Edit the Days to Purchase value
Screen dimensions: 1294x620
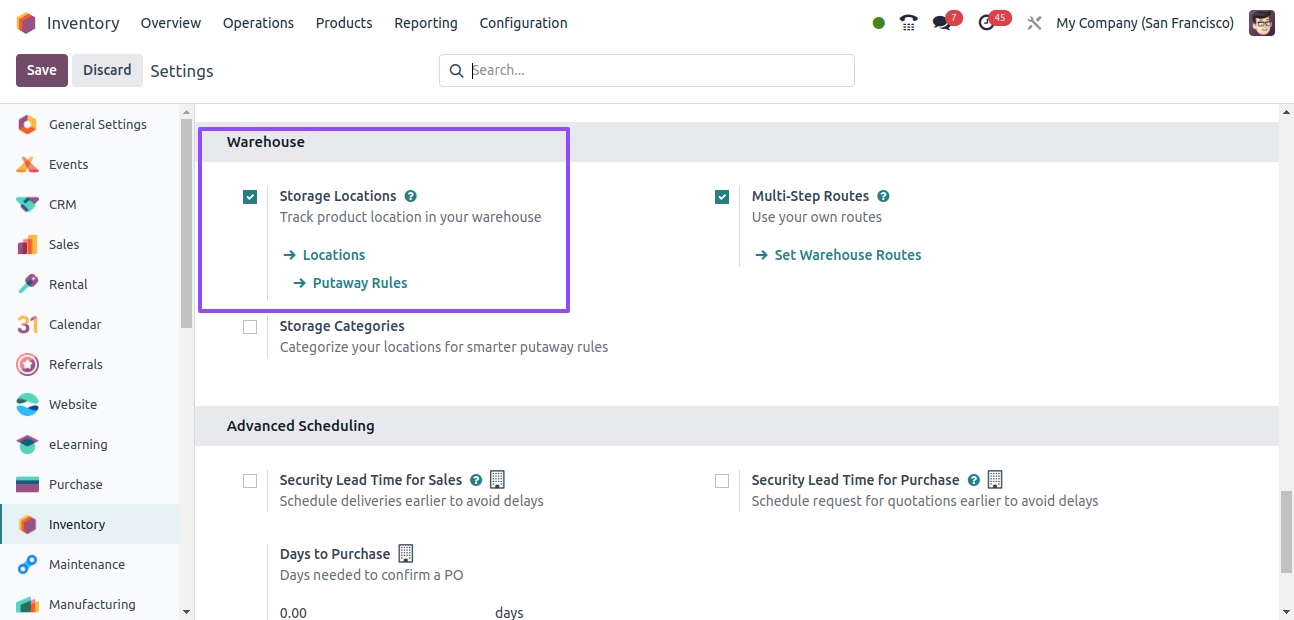pyautogui.click(x=380, y=612)
